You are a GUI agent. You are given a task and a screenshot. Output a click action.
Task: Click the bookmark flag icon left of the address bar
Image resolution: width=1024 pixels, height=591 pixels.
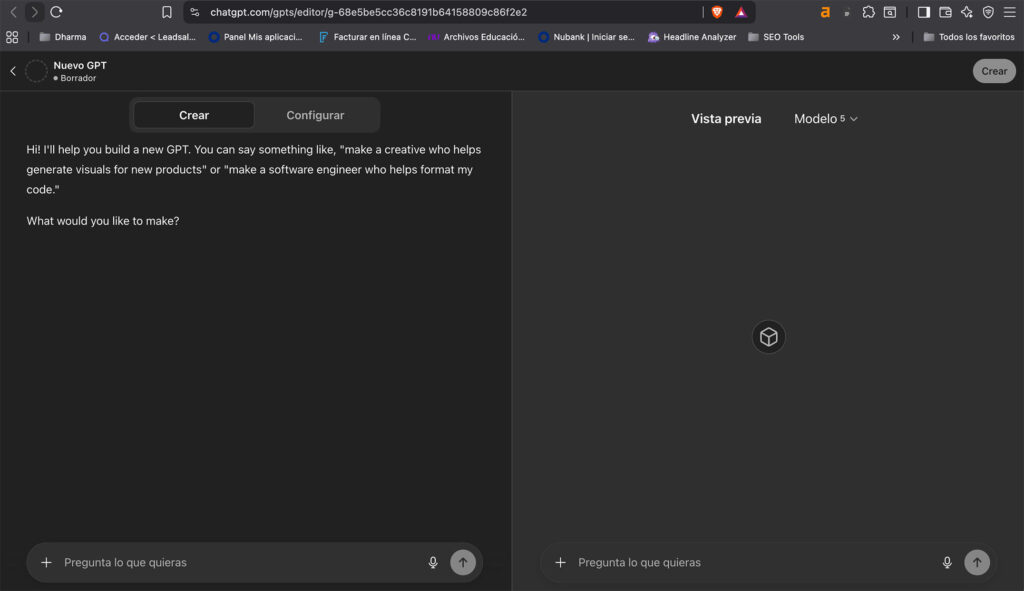(x=167, y=14)
